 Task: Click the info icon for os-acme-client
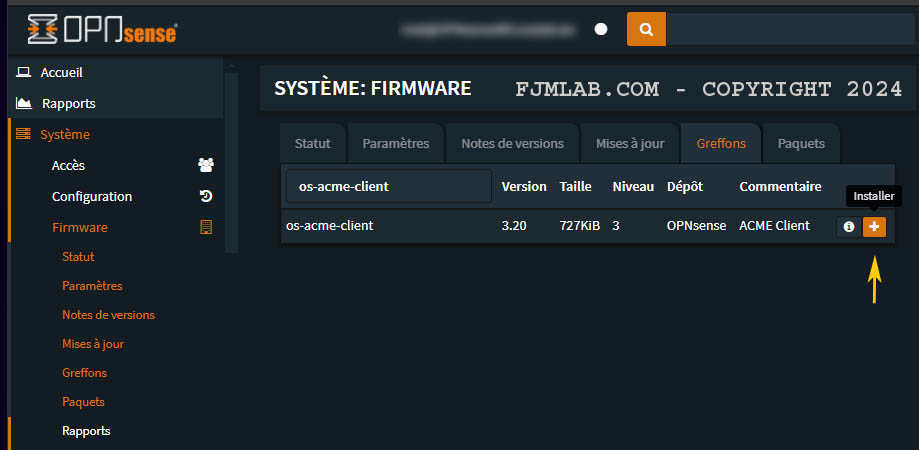[849, 227]
